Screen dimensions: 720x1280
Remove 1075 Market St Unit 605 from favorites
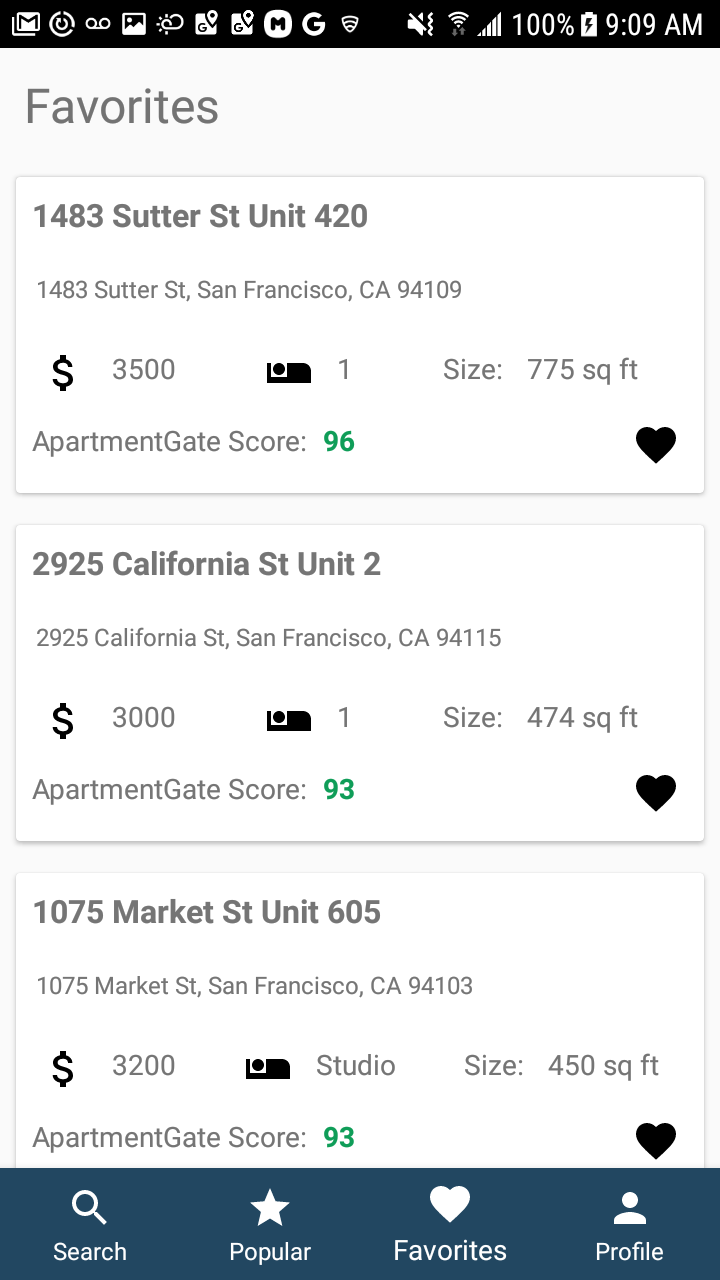point(656,1141)
